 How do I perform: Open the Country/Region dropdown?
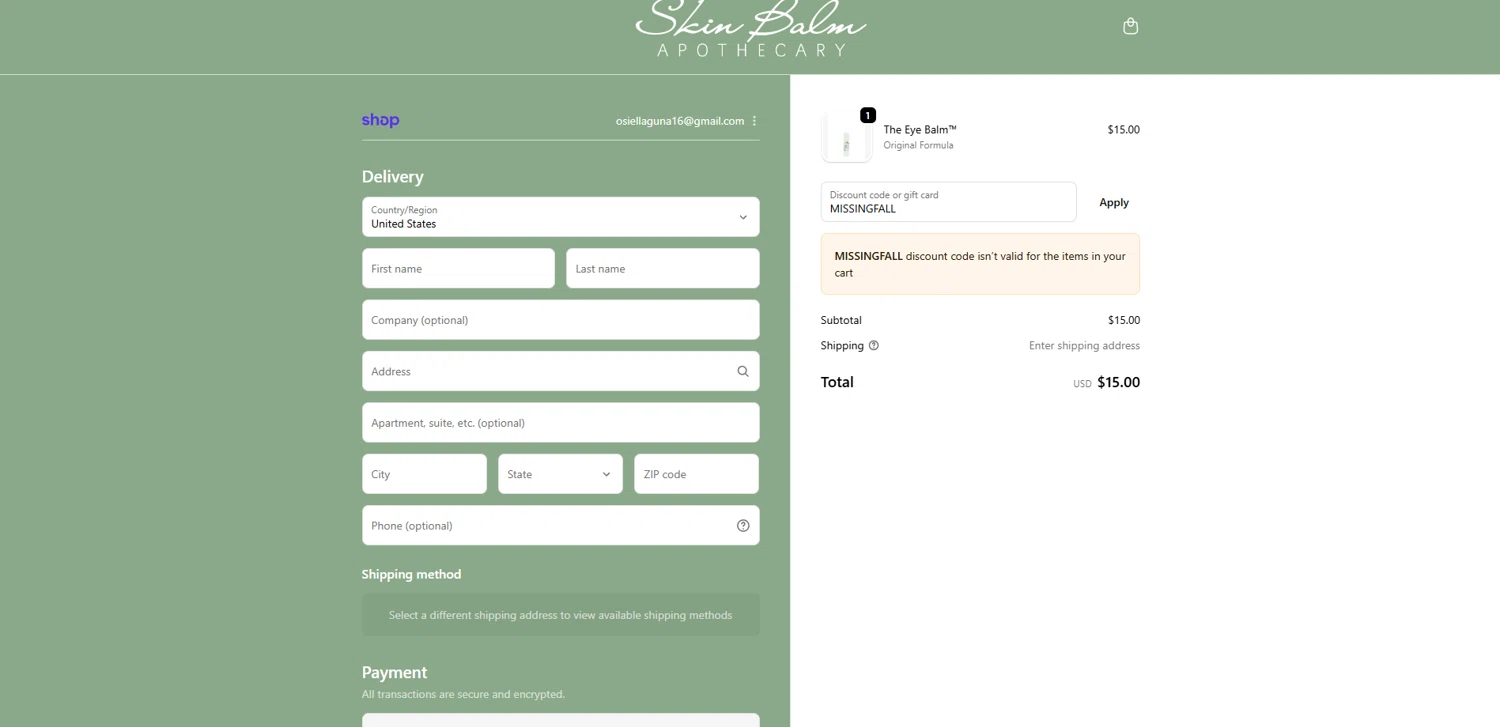[560, 217]
